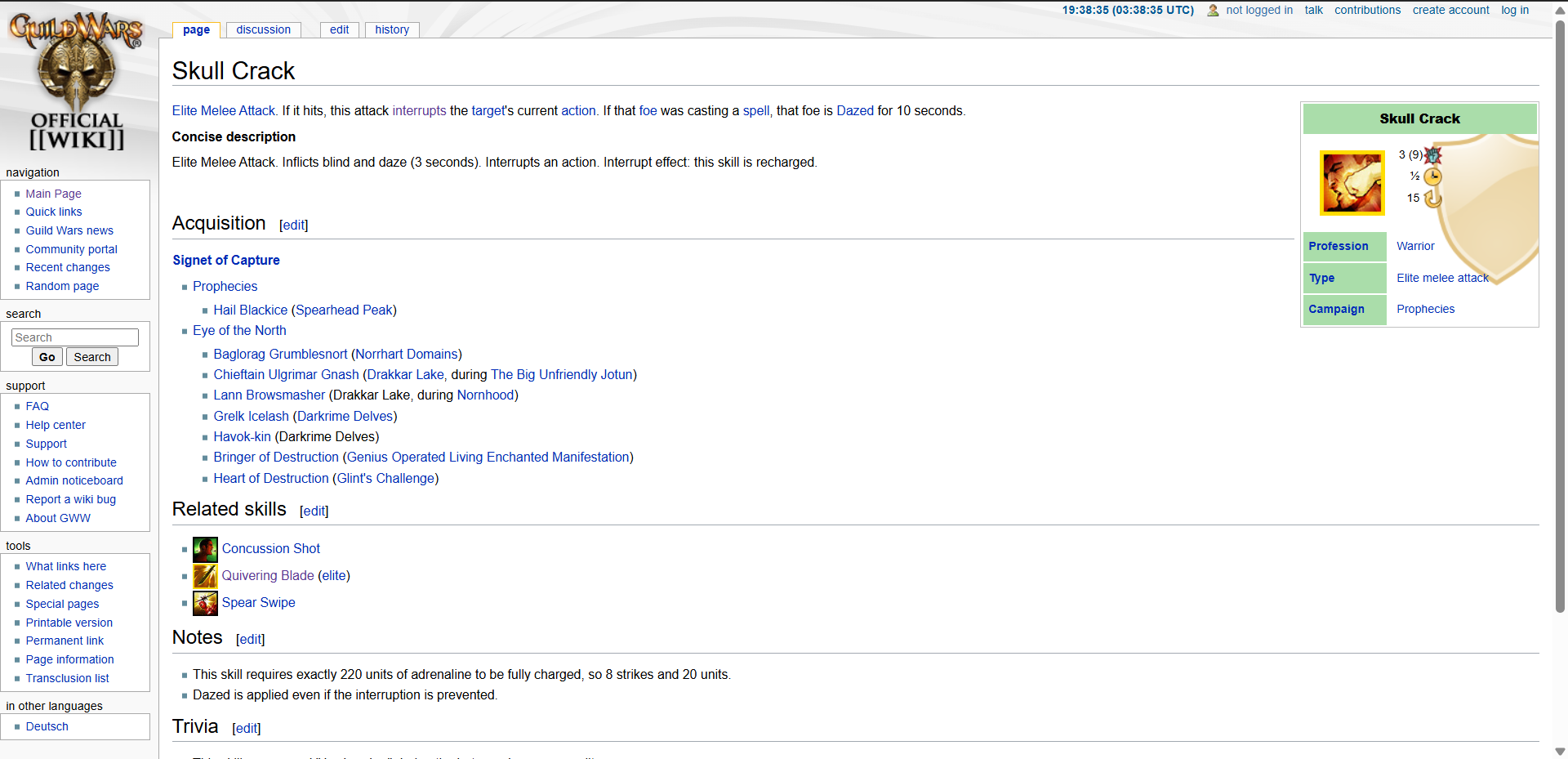Image resolution: width=1568 pixels, height=759 pixels.
Task: Go to Main Page in navigation
Action: click(53, 194)
